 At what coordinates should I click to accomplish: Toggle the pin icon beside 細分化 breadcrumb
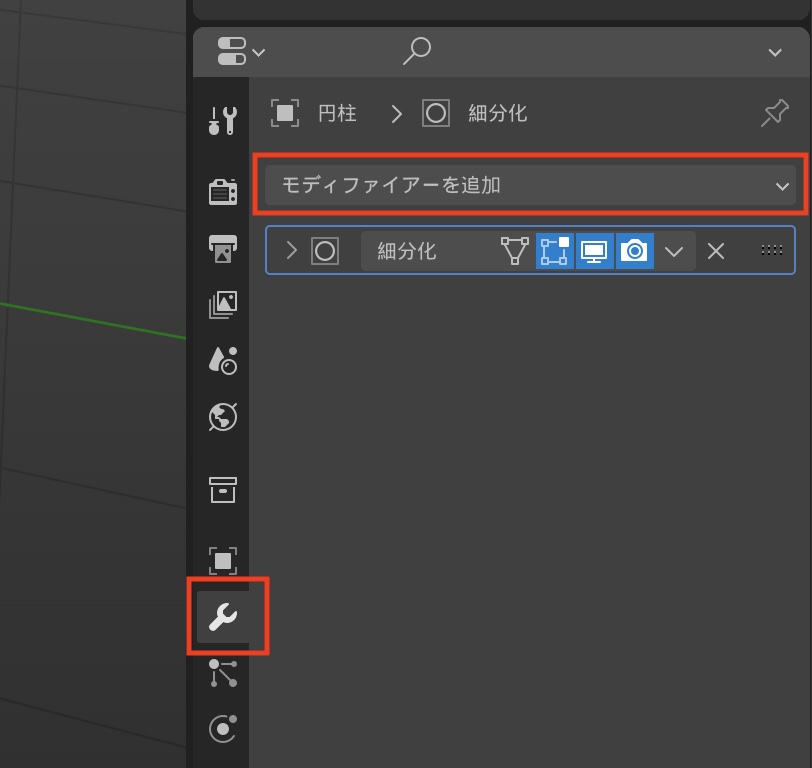click(x=773, y=114)
